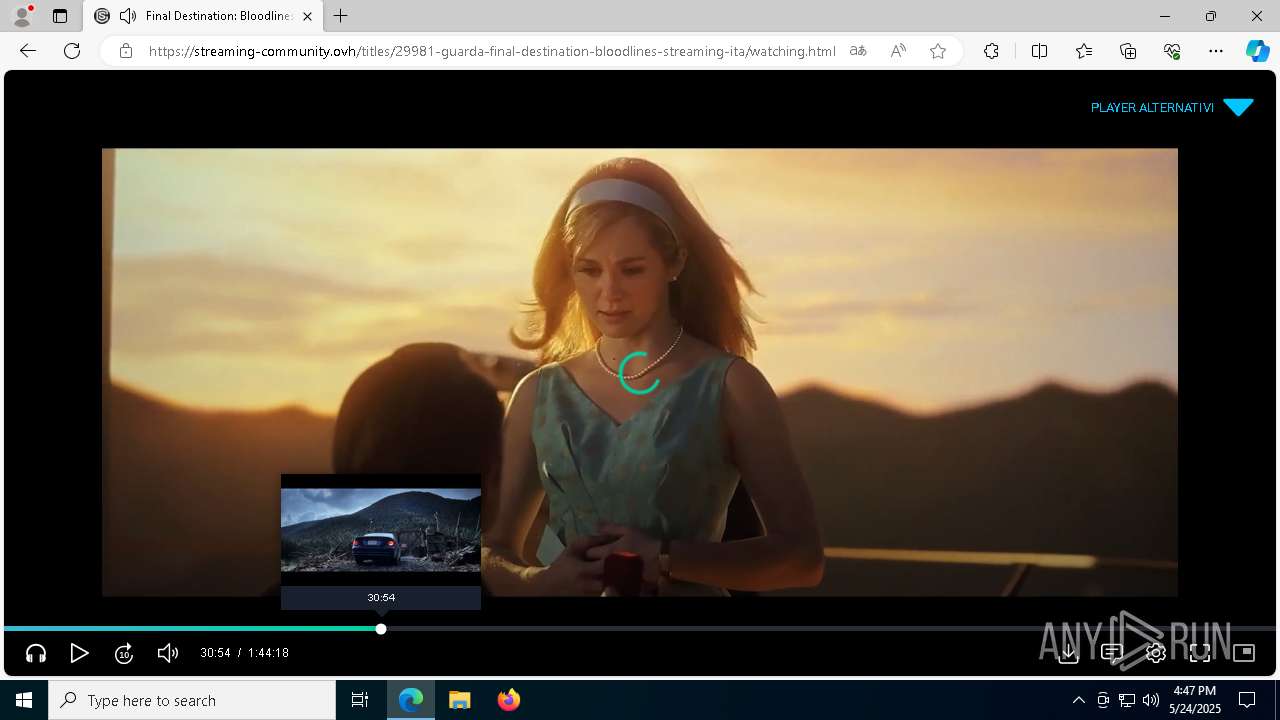Click the taskbar search box
The width and height of the screenshot is (1280, 720).
point(192,700)
